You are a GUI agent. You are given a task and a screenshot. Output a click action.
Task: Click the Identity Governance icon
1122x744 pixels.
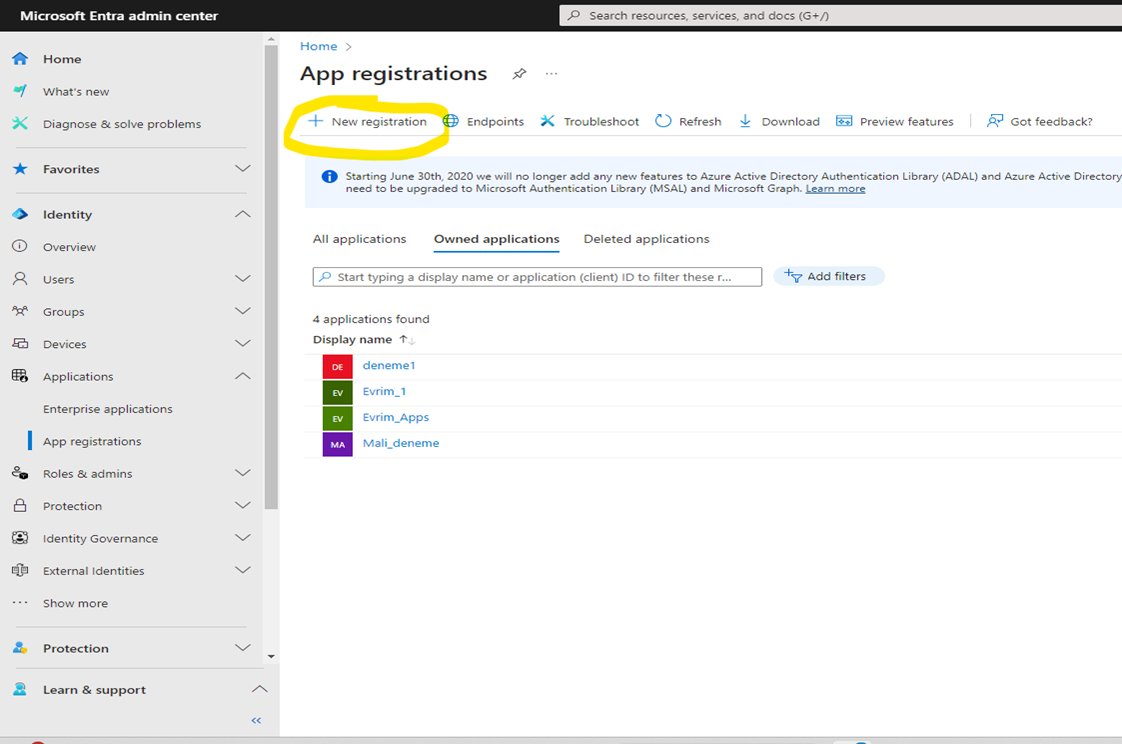(20, 537)
